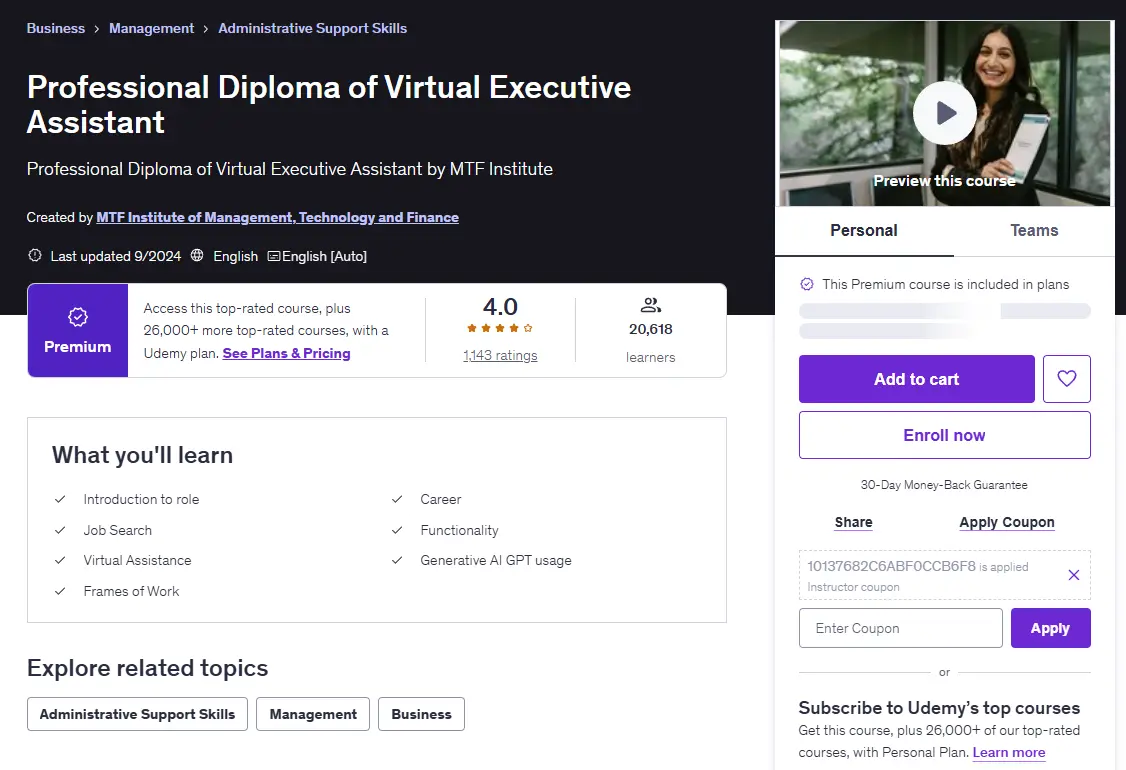Click the Share button
Image resolution: width=1126 pixels, height=770 pixels.
[x=853, y=522]
